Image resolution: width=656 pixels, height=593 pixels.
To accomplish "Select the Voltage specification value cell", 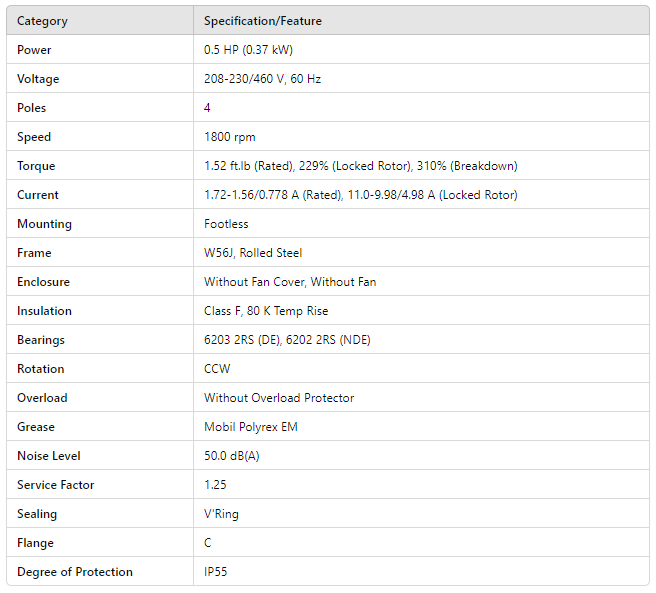I will coord(262,79).
